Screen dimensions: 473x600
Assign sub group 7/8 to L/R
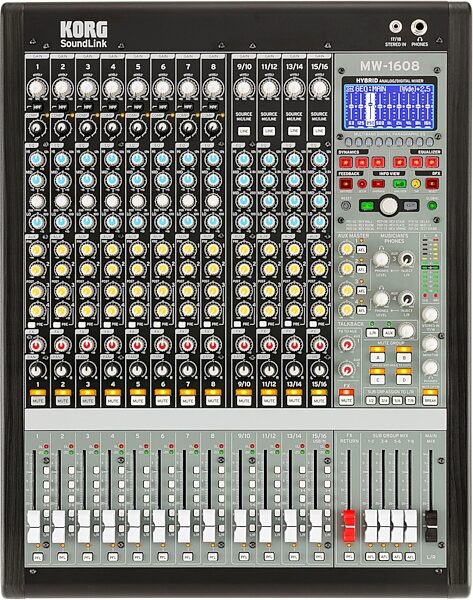[x=410, y=401]
